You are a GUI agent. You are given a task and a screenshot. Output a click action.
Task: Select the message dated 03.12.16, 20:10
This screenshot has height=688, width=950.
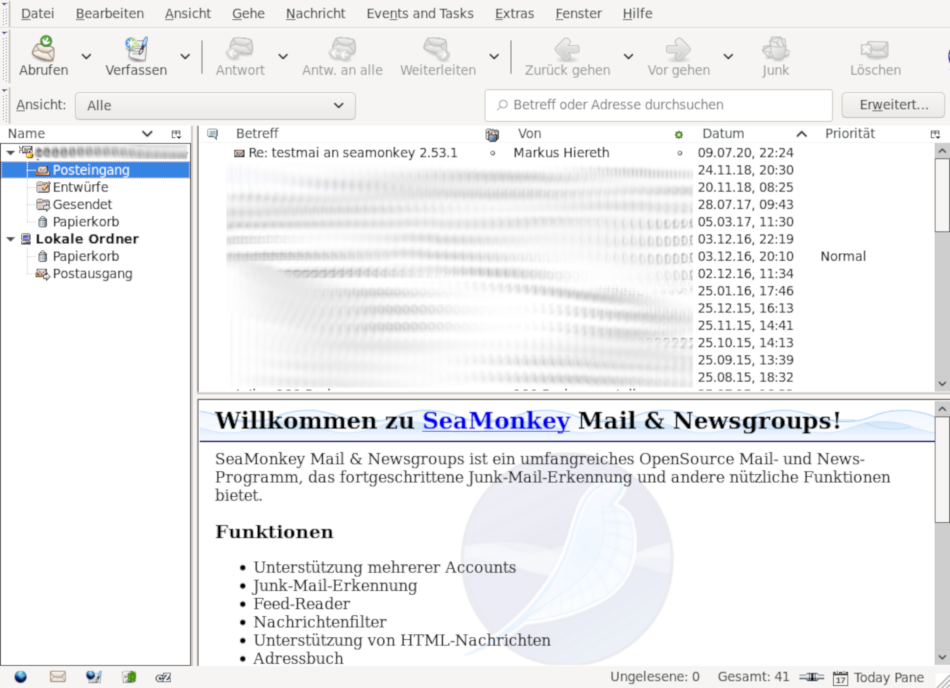(x=745, y=257)
